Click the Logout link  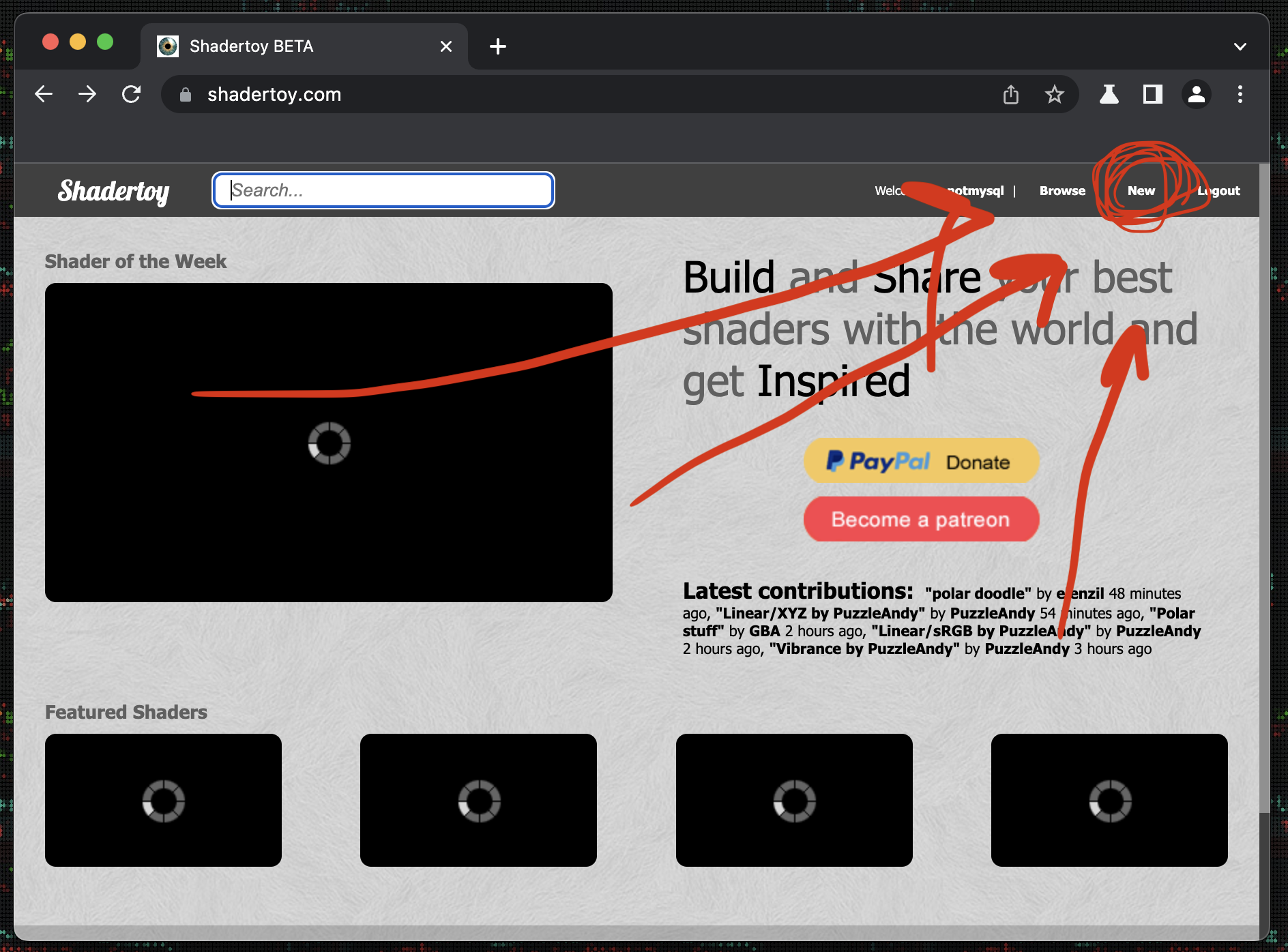[1218, 191]
